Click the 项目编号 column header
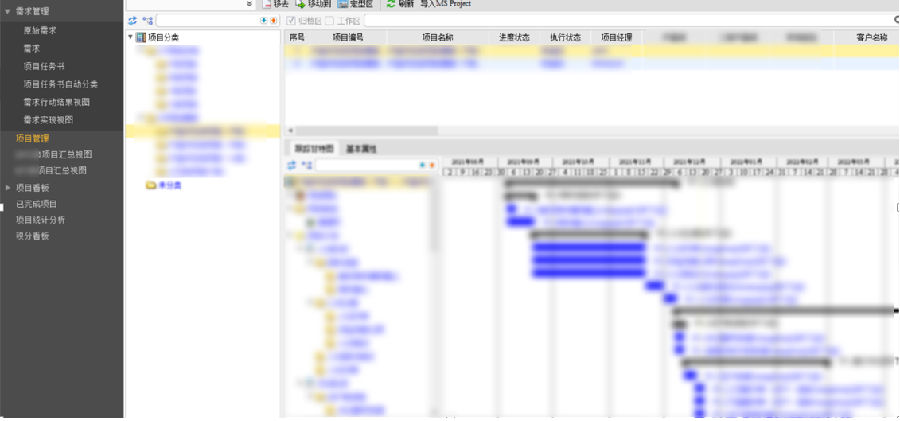This screenshot has width=900, height=421. [x=348, y=37]
